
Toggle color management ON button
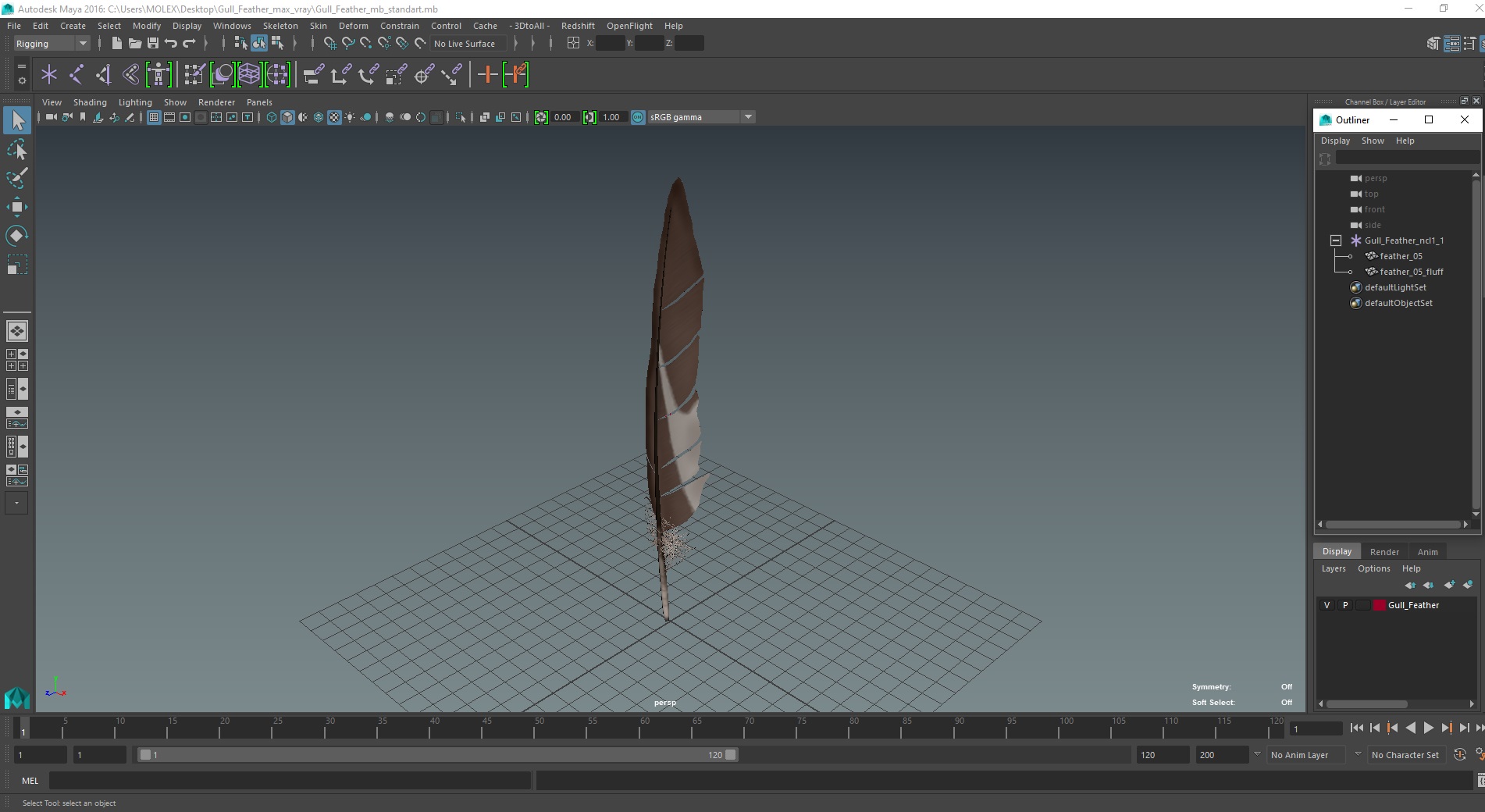[638, 117]
